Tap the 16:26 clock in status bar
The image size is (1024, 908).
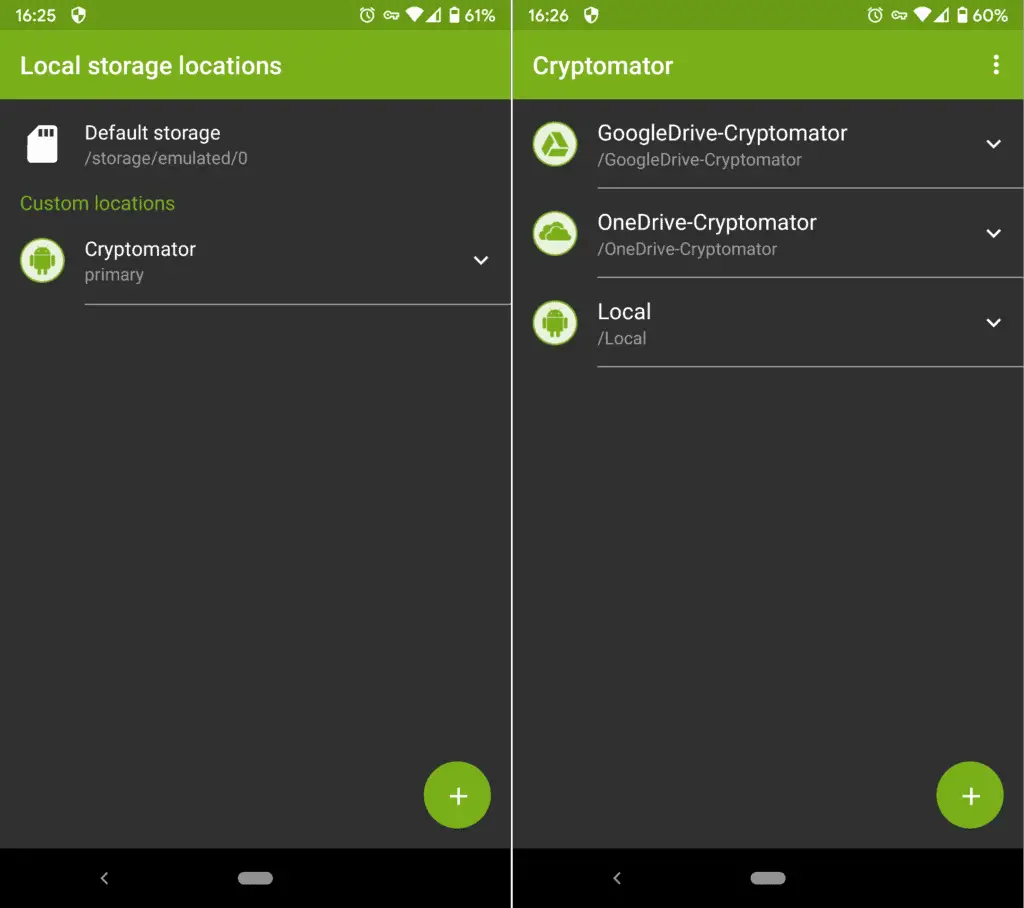[549, 16]
